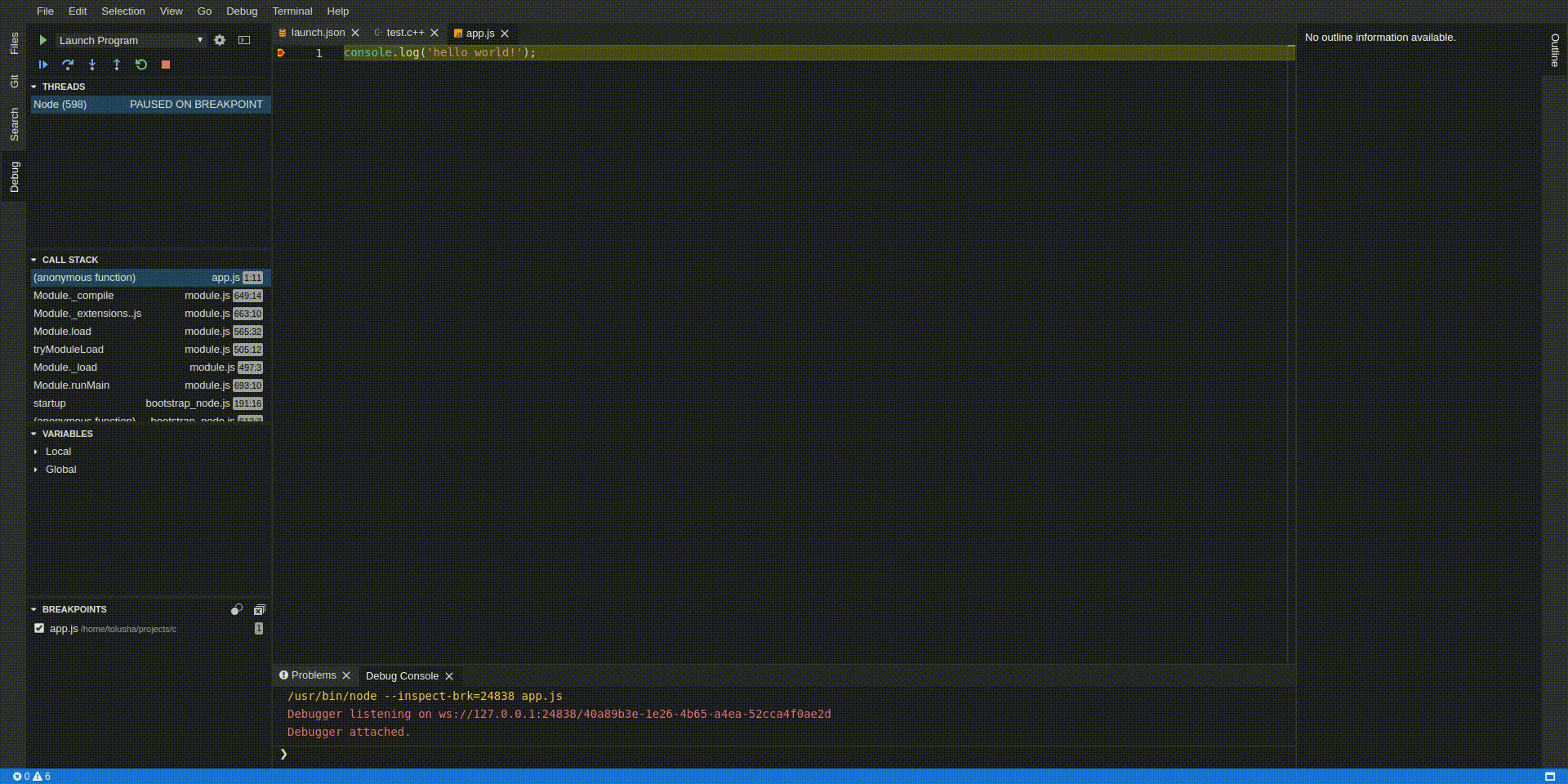Open the Files side panel
The height and width of the screenshot is (784, 1568).
tap(14, 43)
